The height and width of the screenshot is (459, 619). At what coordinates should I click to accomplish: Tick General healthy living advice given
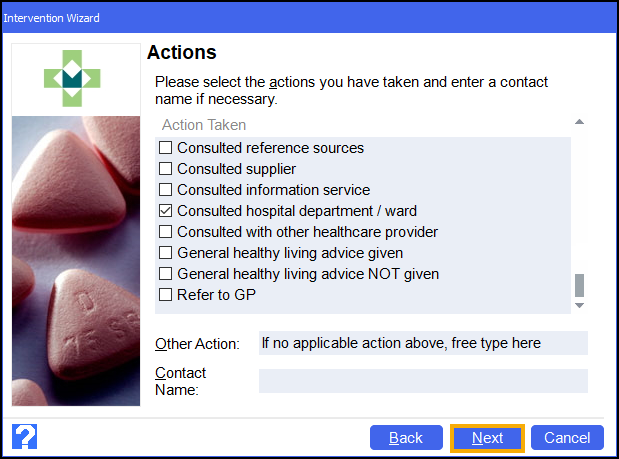(166, 253)
